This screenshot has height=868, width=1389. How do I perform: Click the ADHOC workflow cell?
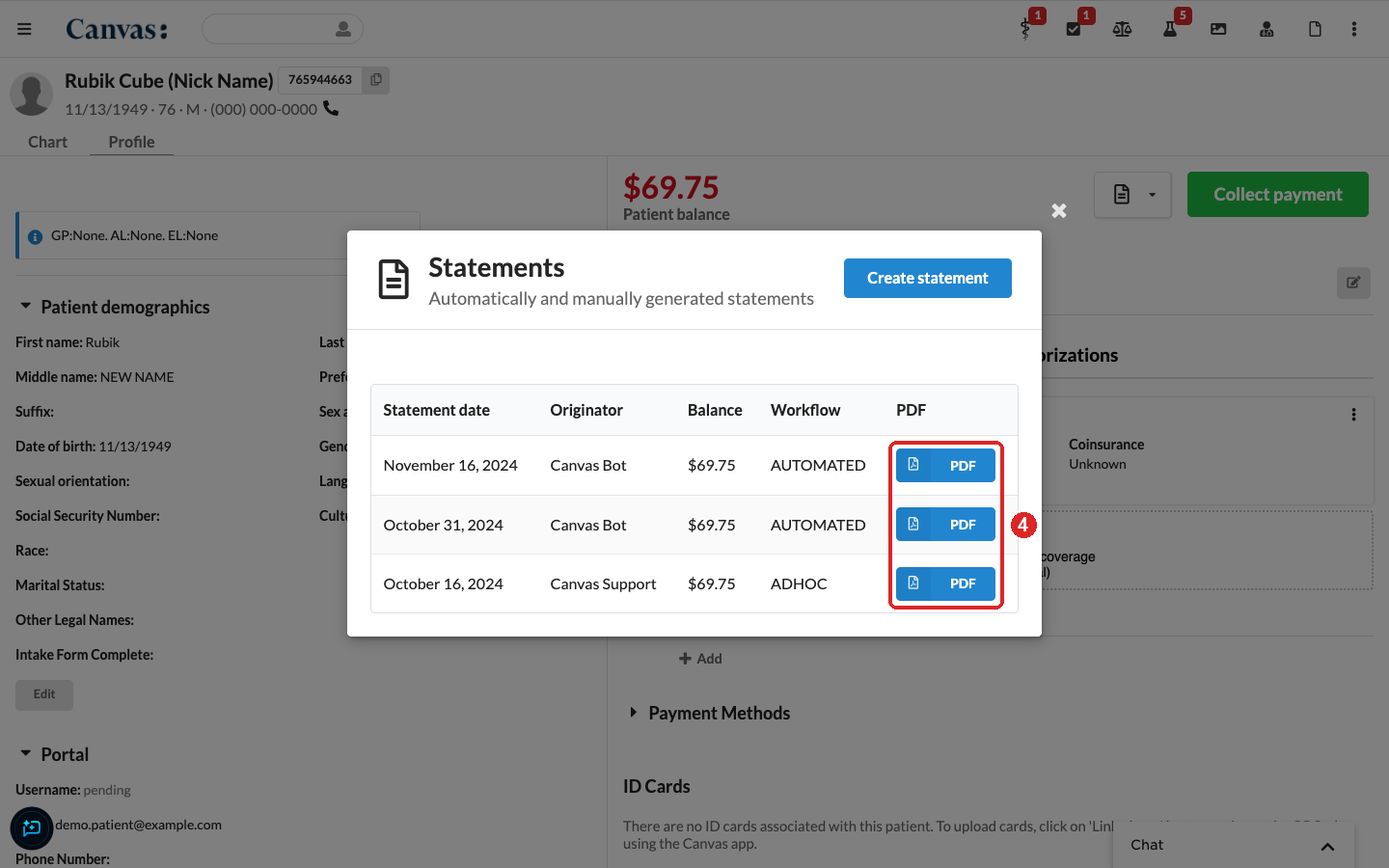pos(799,583)
